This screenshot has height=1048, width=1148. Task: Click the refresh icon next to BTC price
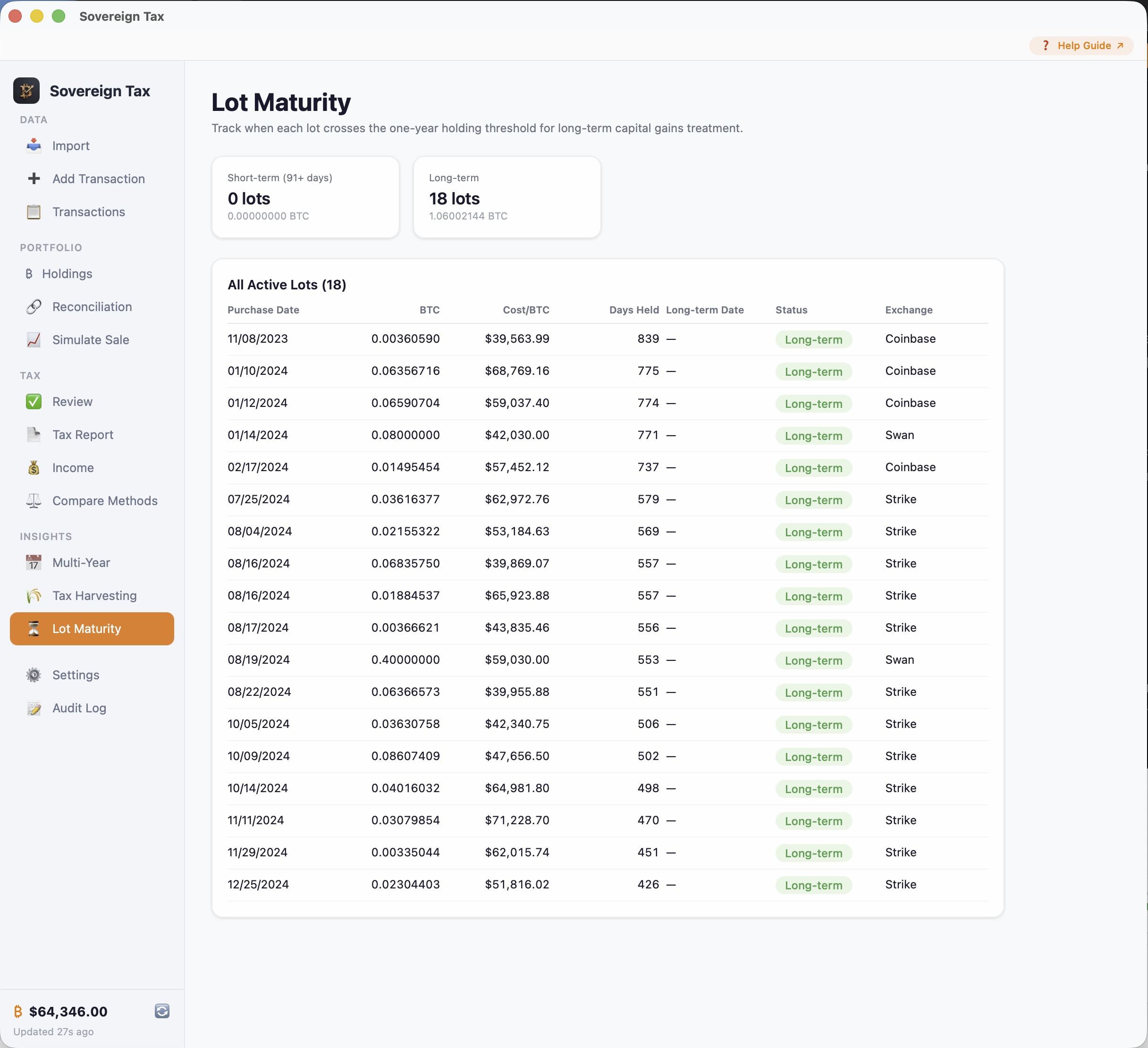162,1011
